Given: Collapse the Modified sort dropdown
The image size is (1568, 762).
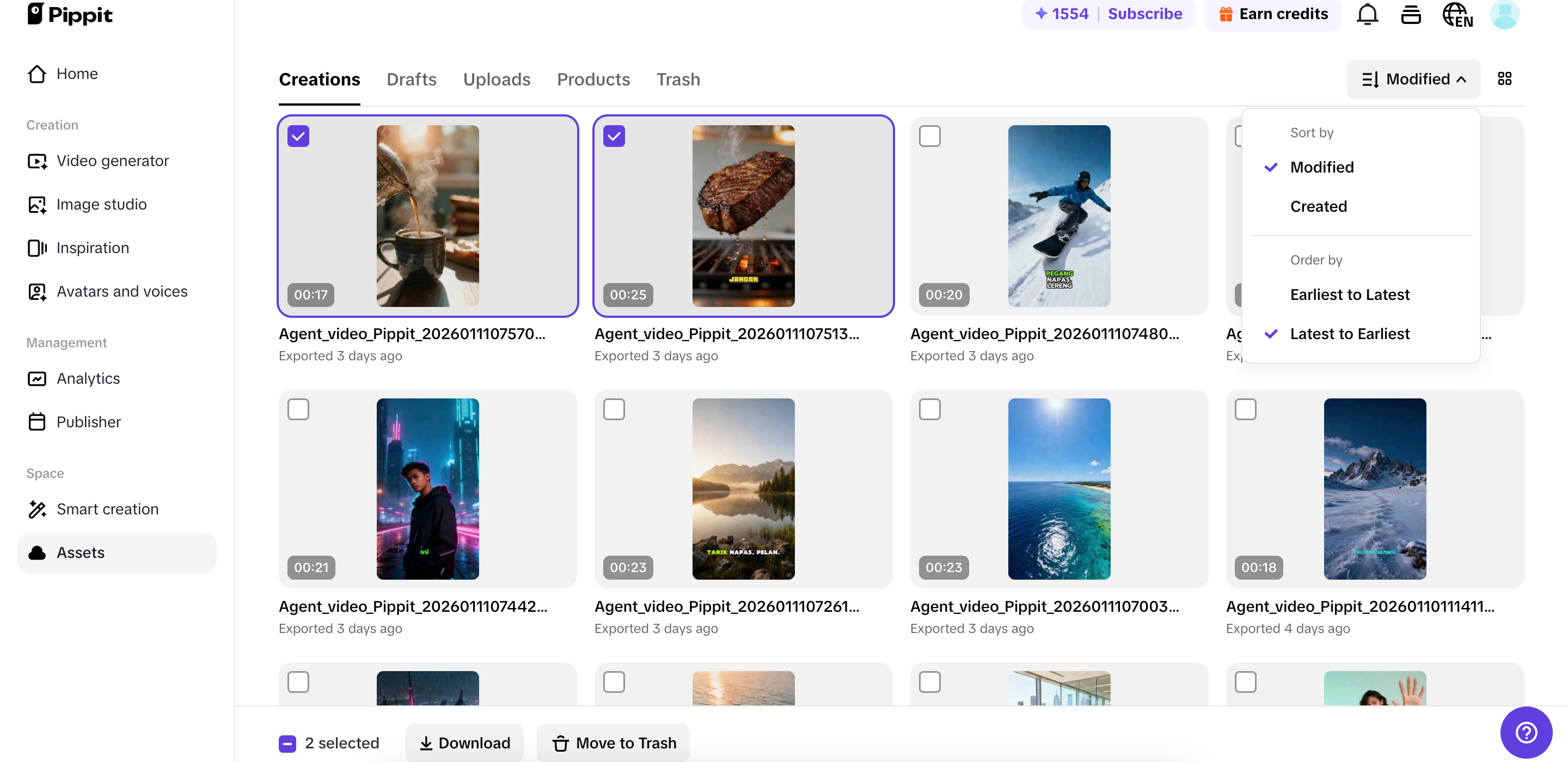Looking at the screenshot, I should [x=1413, y=79].
